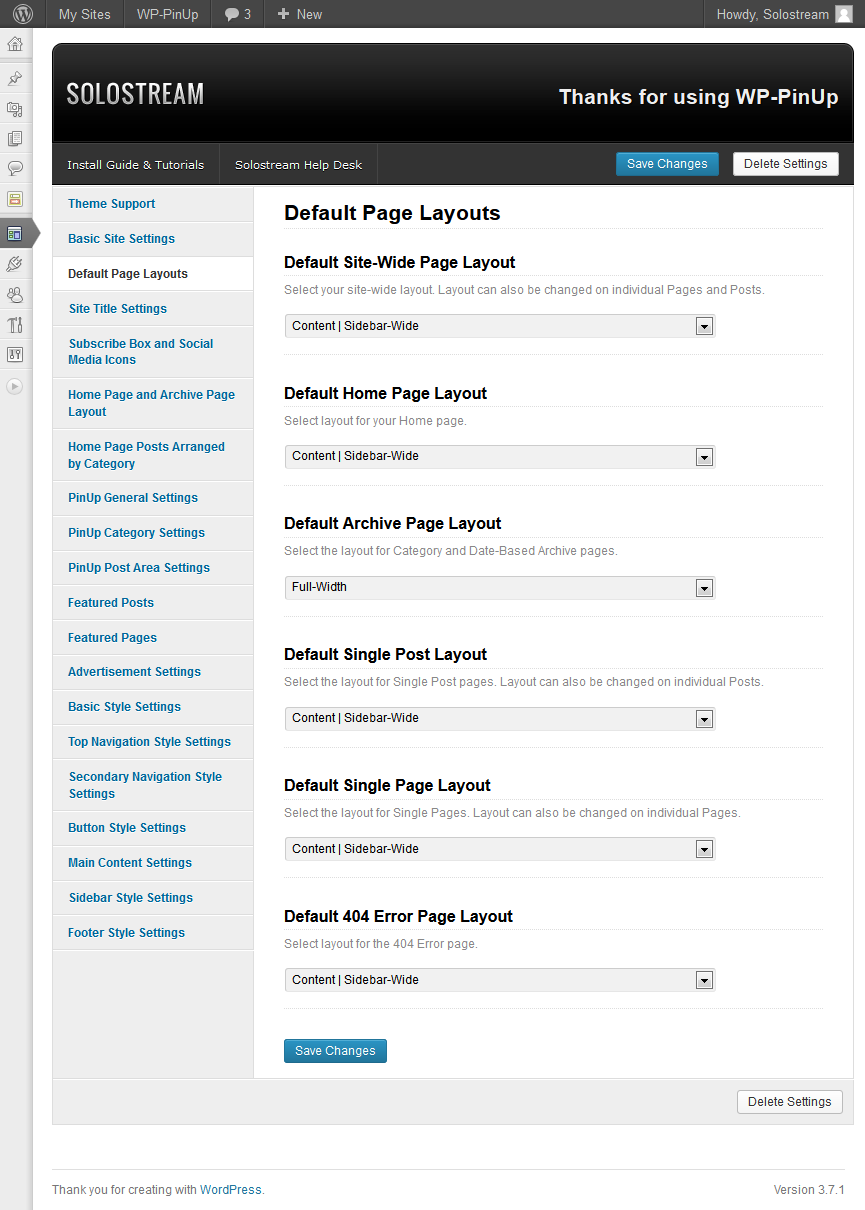Open pending comments bubble showing 3
The width and height of the screenshot is (865, 1210).
tap(238, 14)
